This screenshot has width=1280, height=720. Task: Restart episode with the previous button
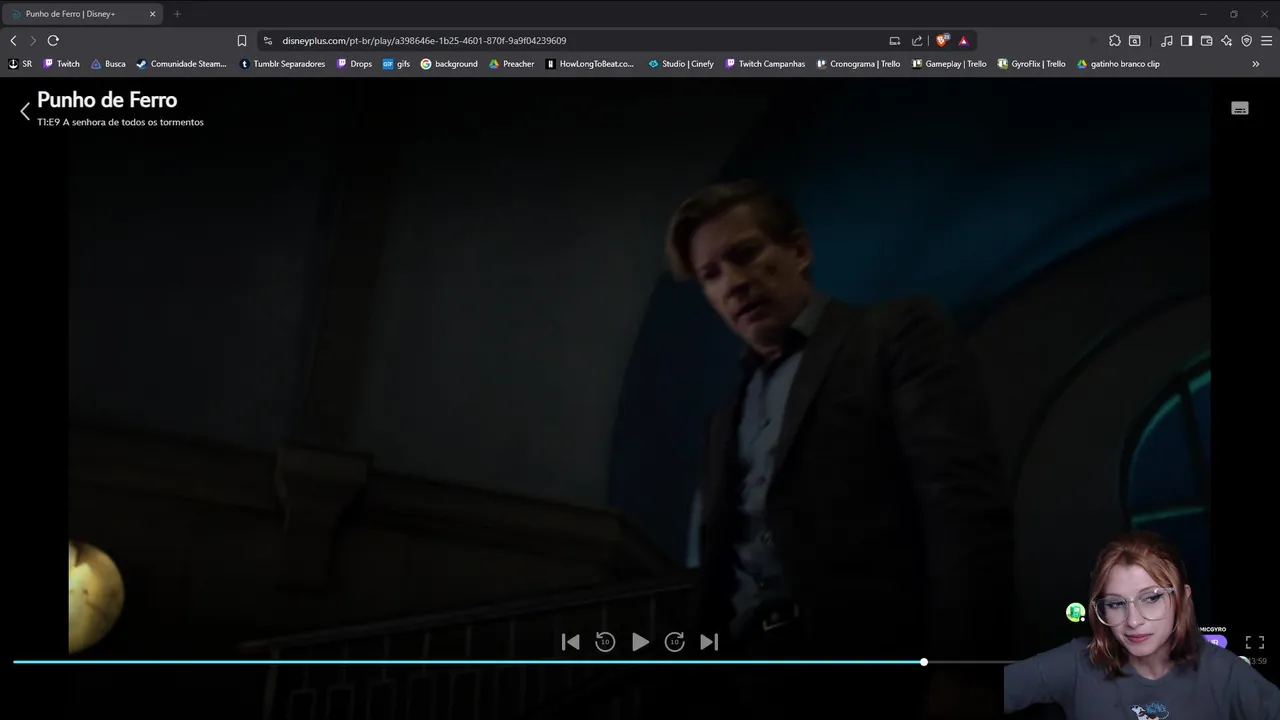tap(571, 642)
